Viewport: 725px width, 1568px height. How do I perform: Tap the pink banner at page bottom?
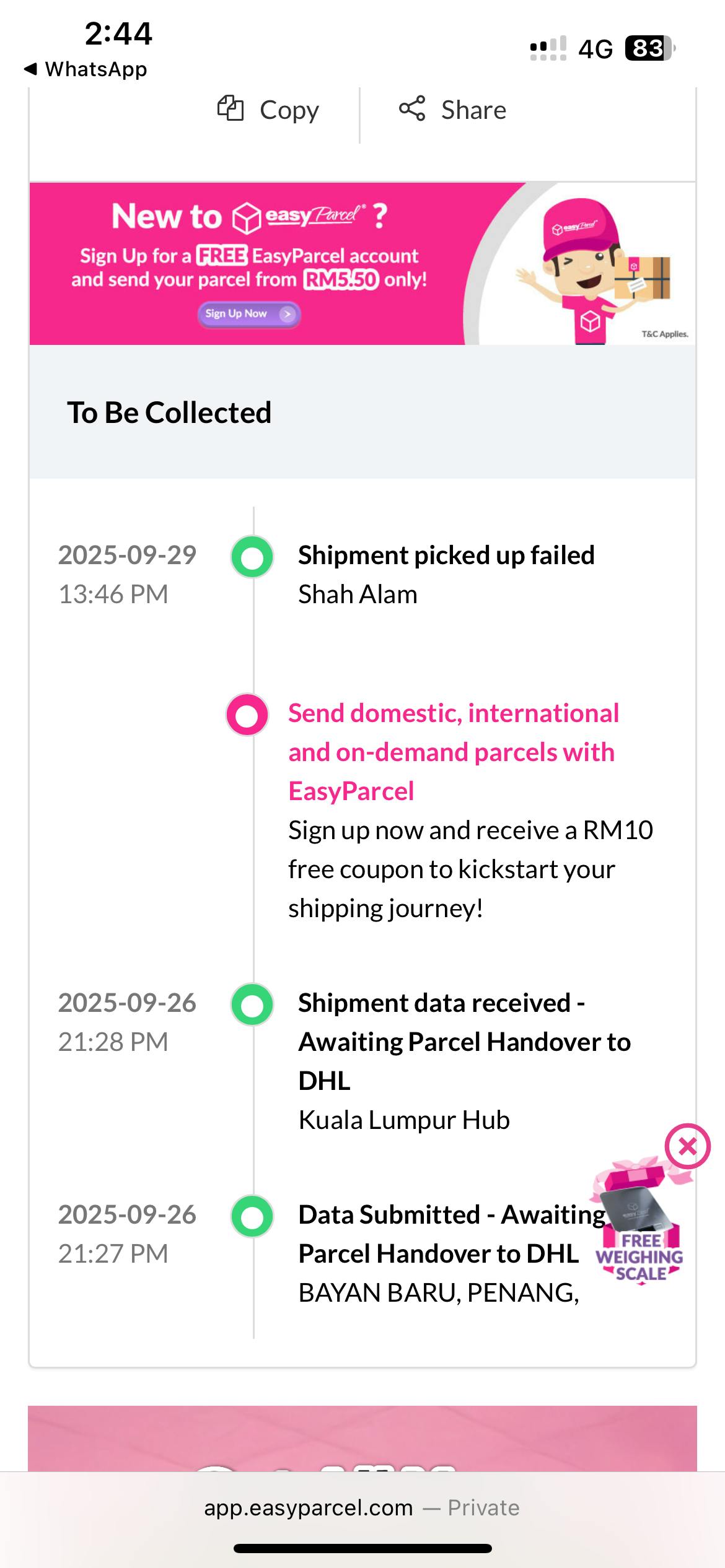tap(362, 1437)
